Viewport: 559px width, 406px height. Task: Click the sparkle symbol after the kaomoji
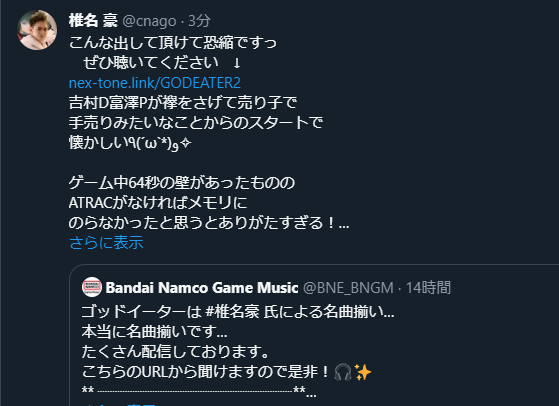(185, 143)
